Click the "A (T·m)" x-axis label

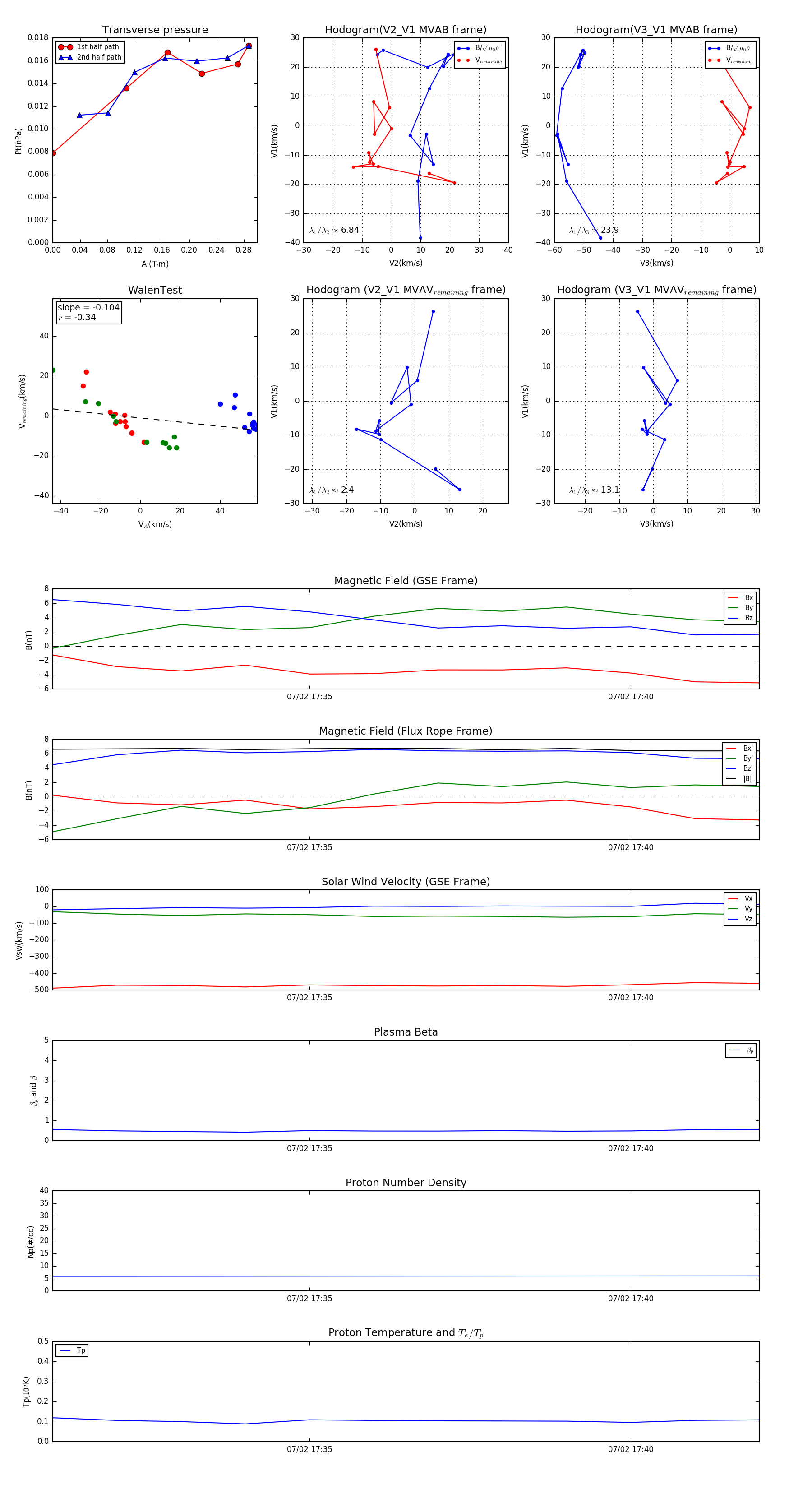(x=155, y=264)
